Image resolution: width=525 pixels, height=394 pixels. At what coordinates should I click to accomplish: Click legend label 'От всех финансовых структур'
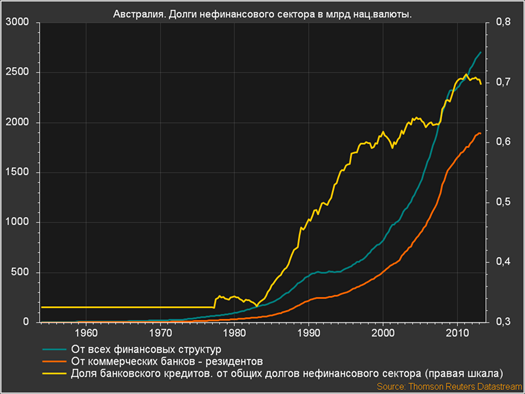coord(146,349)
